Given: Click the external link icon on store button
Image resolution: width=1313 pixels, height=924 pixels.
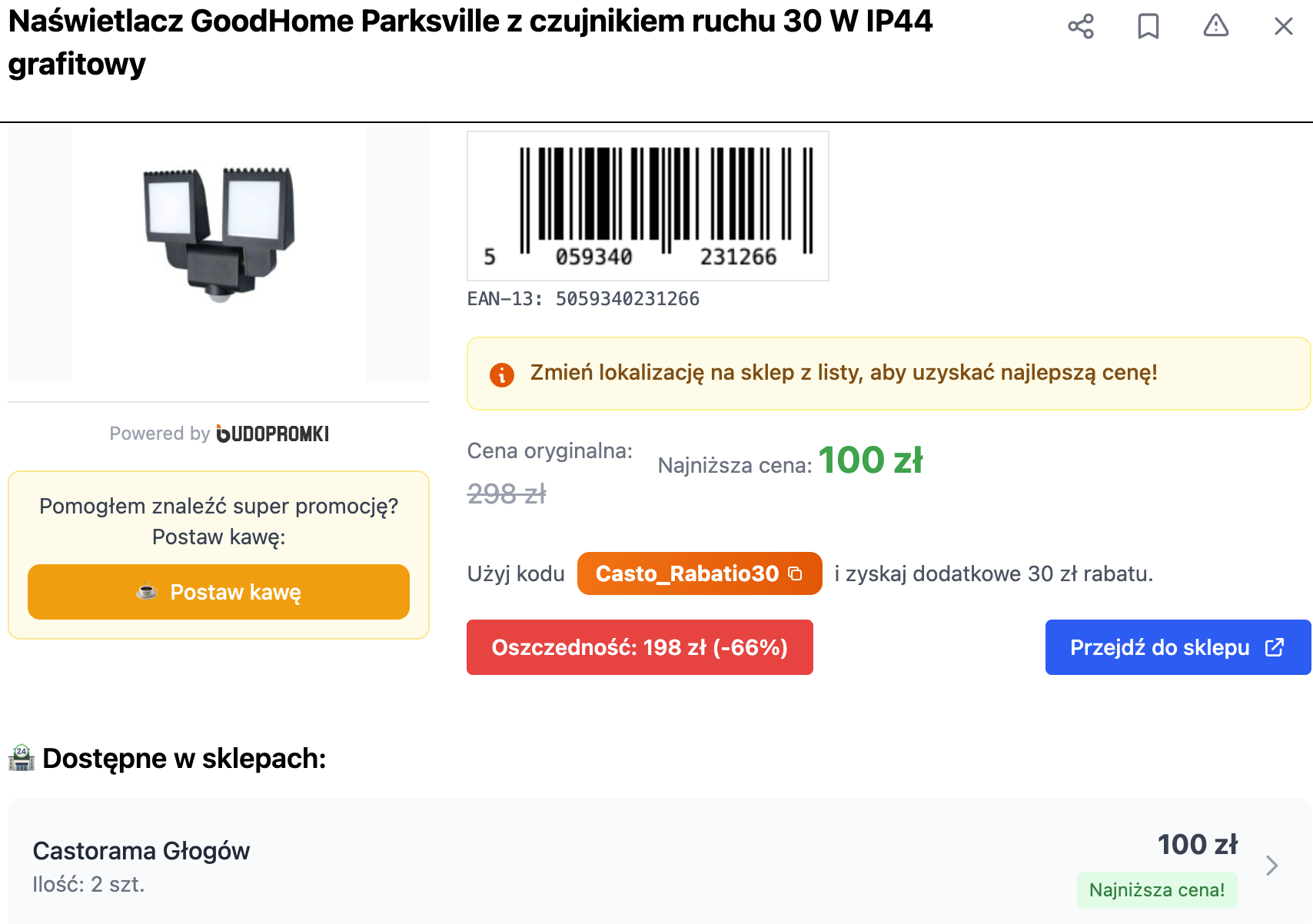Looking at the screenshot, I should [1274, 647].
